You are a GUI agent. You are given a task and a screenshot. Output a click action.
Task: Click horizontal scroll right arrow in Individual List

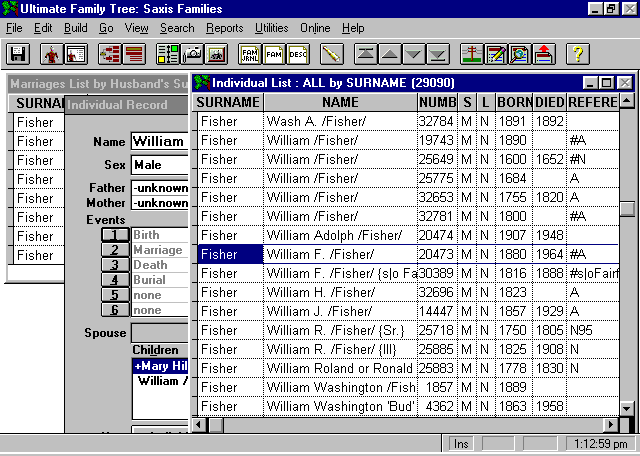point(611,425)
